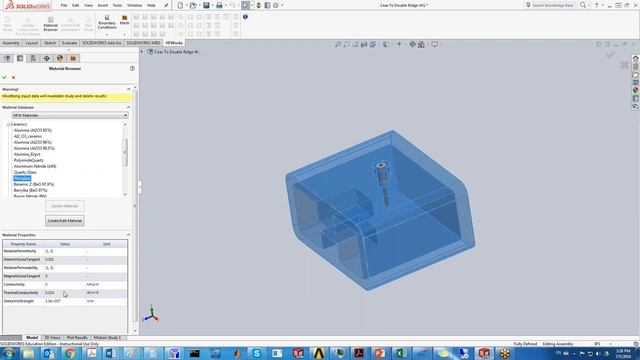The width and height of the screenshot is (640, 360).
Task: Accept material with the green checkmark
Action: pos(4,77)
